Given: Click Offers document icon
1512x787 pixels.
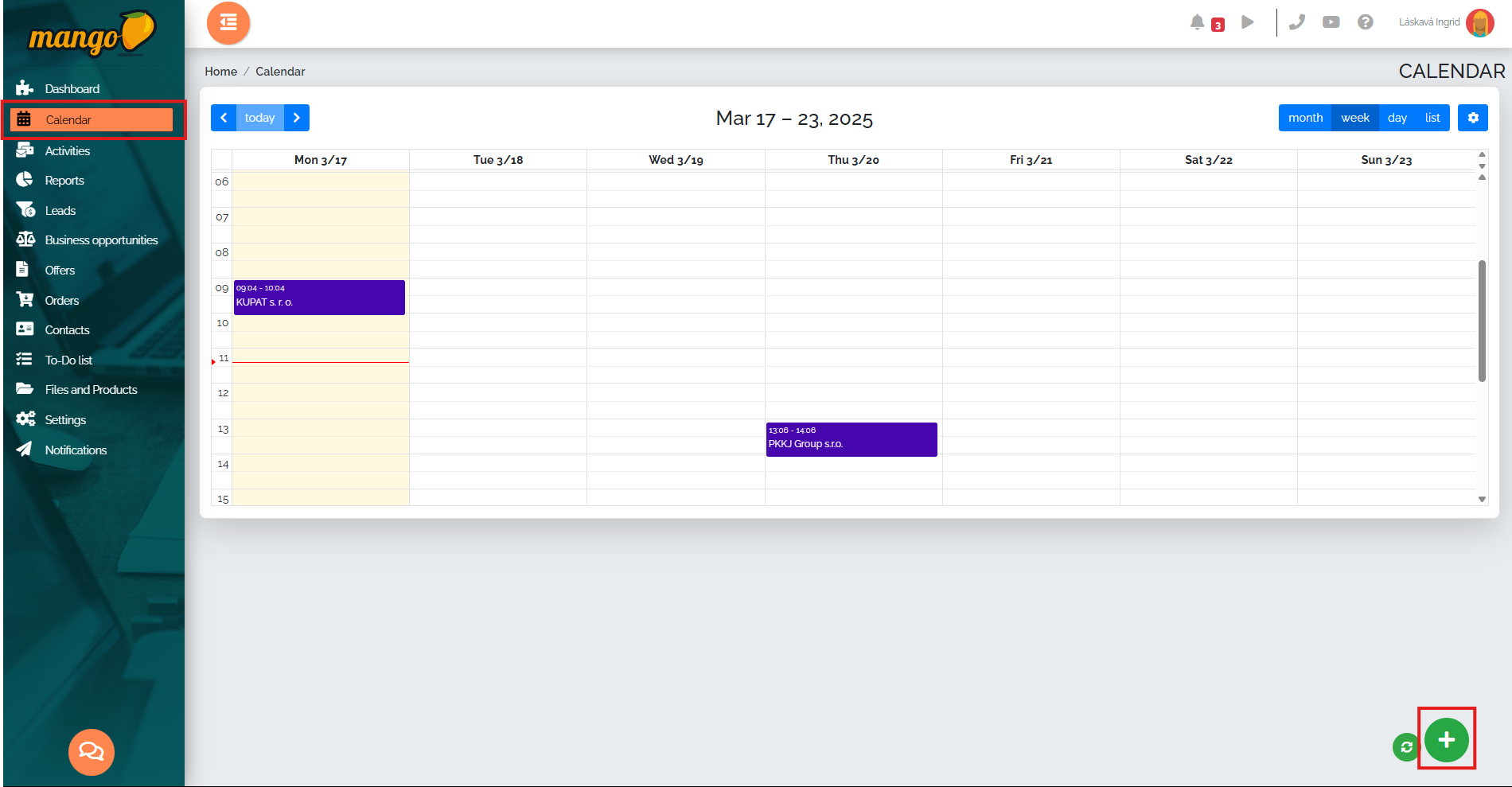Looking at the screenshot, I should pyautogui.click(x=23, y=270).
